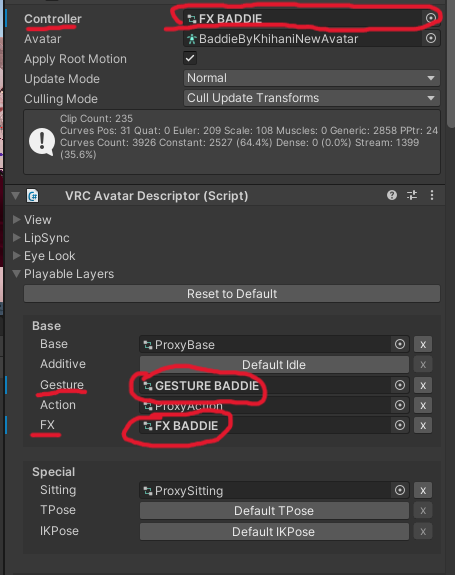This screenshot has width=455, height=575.
Task: Click the Default Idle button
Action: (x=274, y=365)
